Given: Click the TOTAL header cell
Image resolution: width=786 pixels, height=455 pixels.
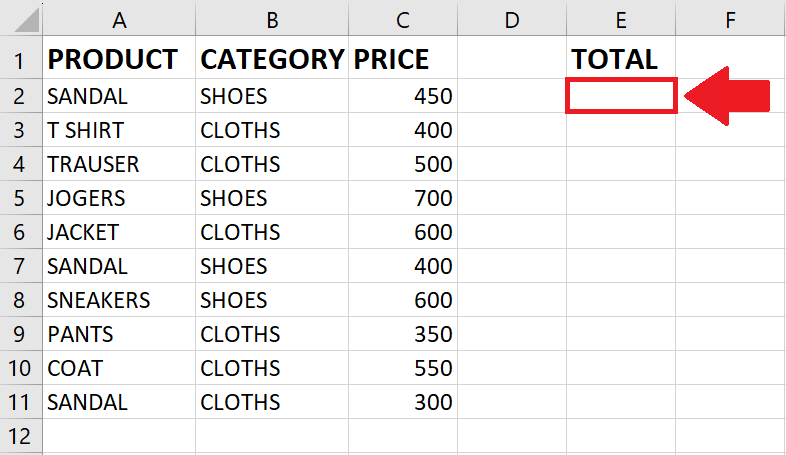Looking at the screenshot, I should (x=621, y=58).
